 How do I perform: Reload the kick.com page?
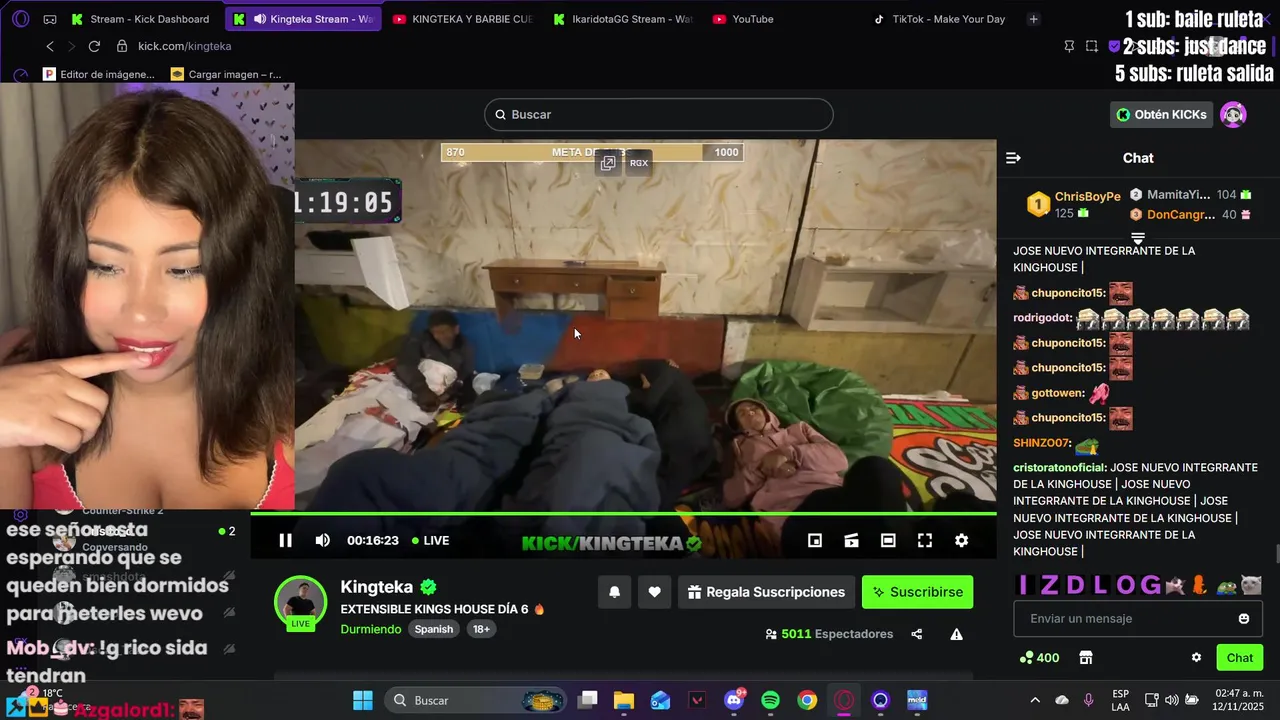tap(94, 46)
